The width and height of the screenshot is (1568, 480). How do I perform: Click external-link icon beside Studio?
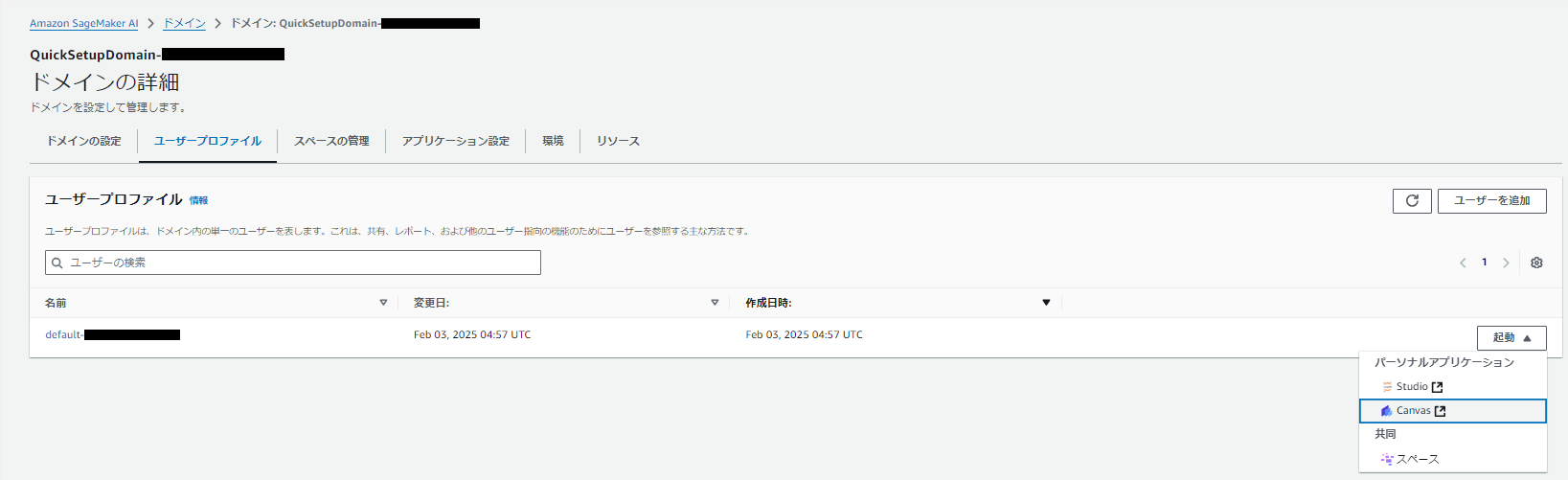click(1437, 387)
